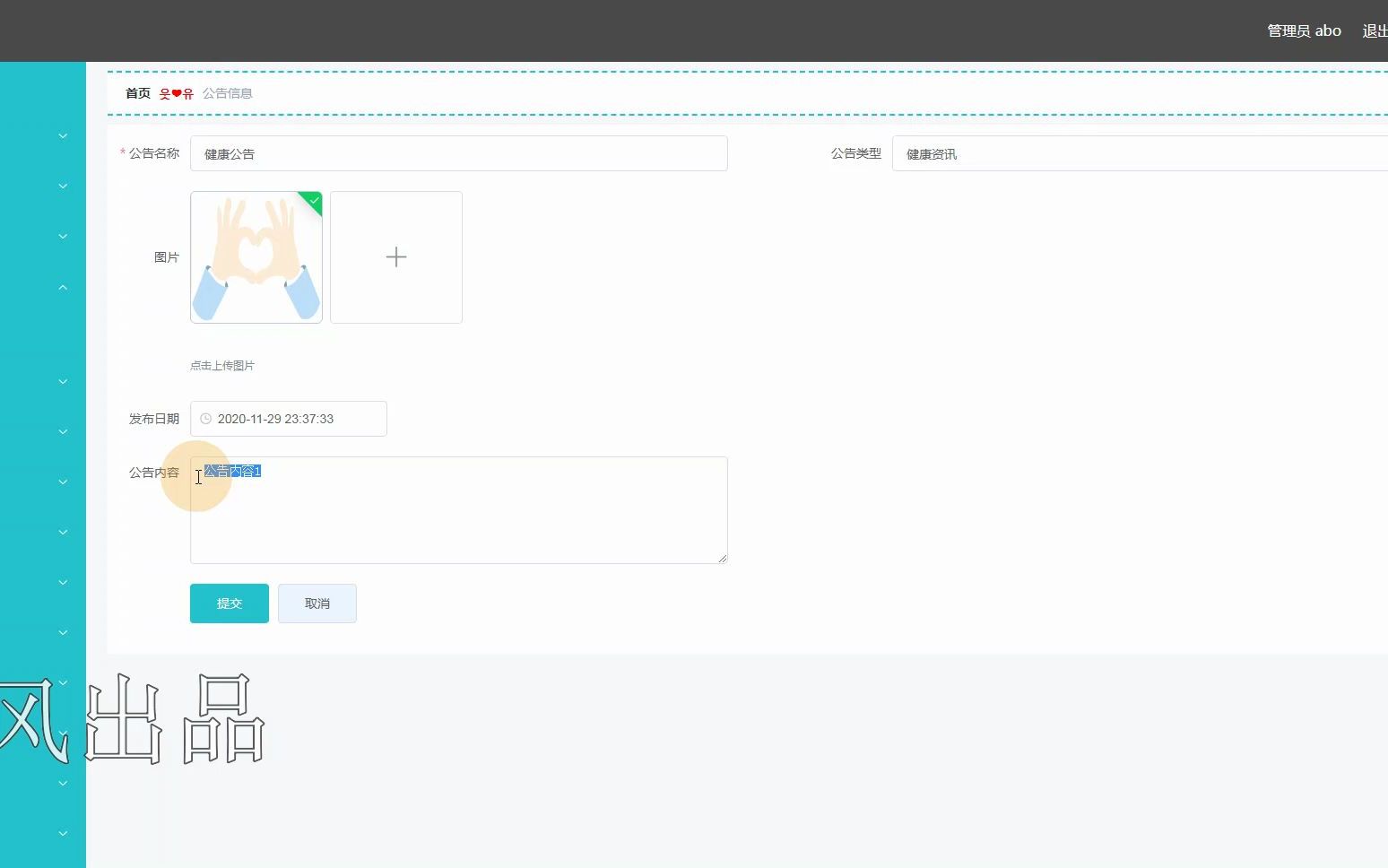Image resolution: width=1388 pixels, height=868 pixels.
Task: Click inside the 公告名称 input showing 健康公告
Action: (x=459, y=153)
